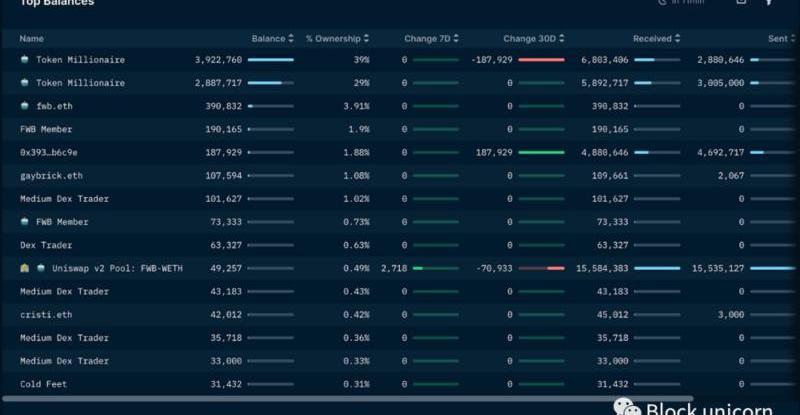Open the gaybrick.eth address
The height and width of the screenshot is (415, 800).
coord(53,175)
